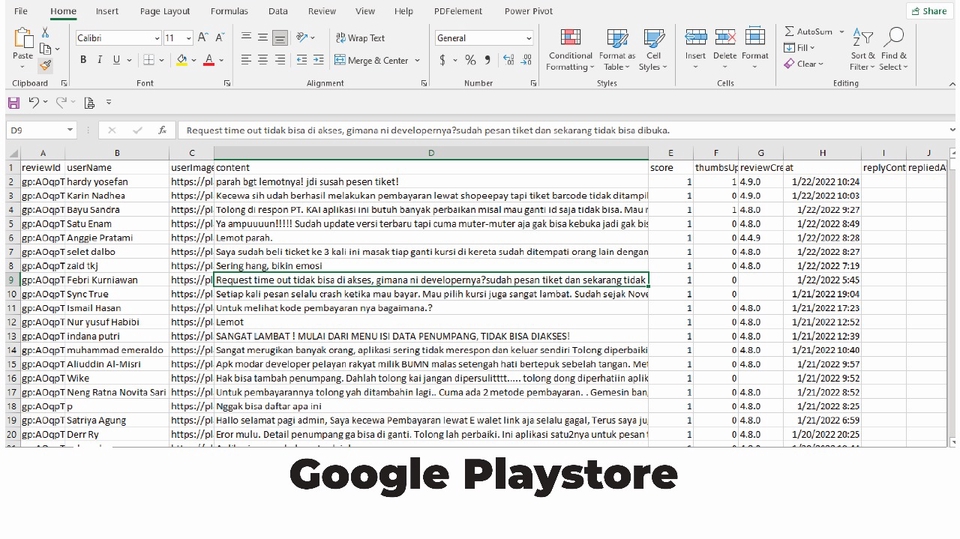Open Find & Select menu
The image size is (960, 539).
pyautogui.click(x=894, y=50)
